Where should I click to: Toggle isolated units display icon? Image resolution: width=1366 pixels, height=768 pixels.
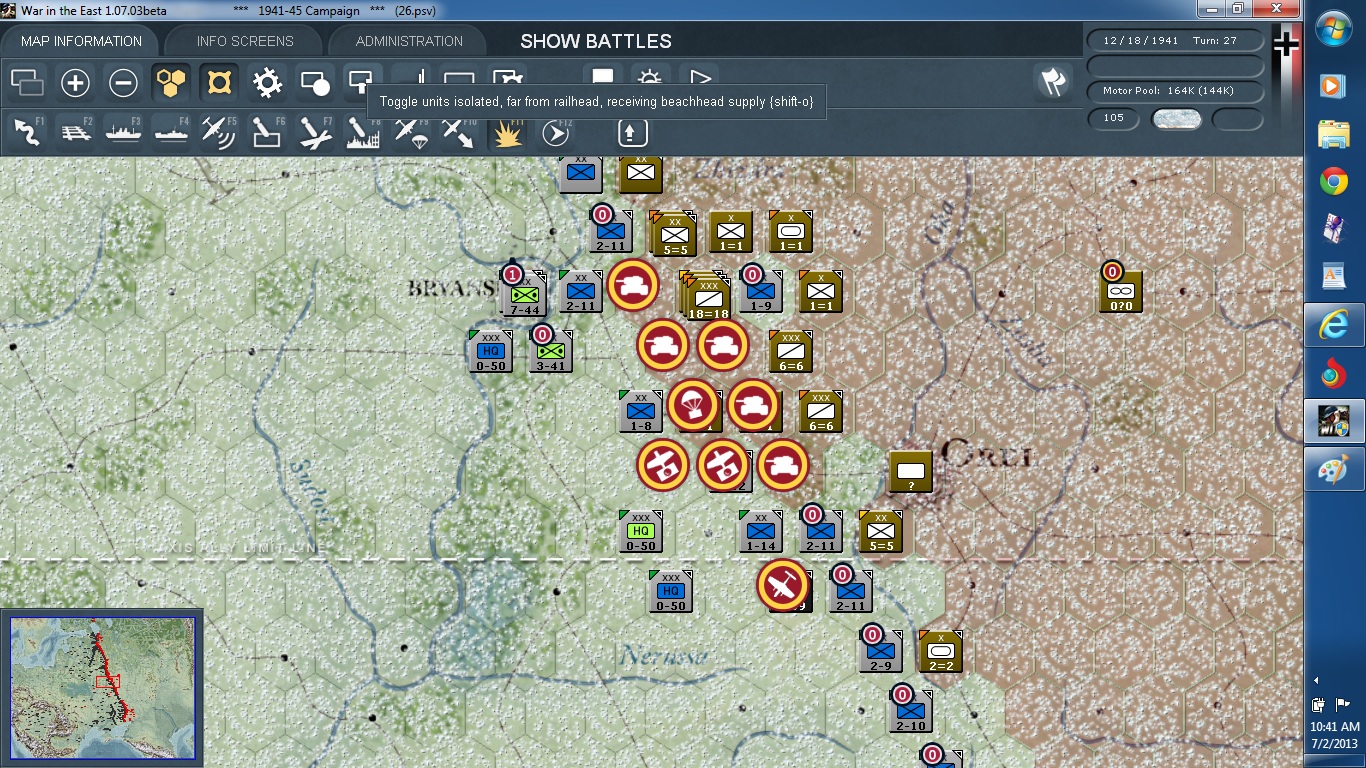[359, 80]
